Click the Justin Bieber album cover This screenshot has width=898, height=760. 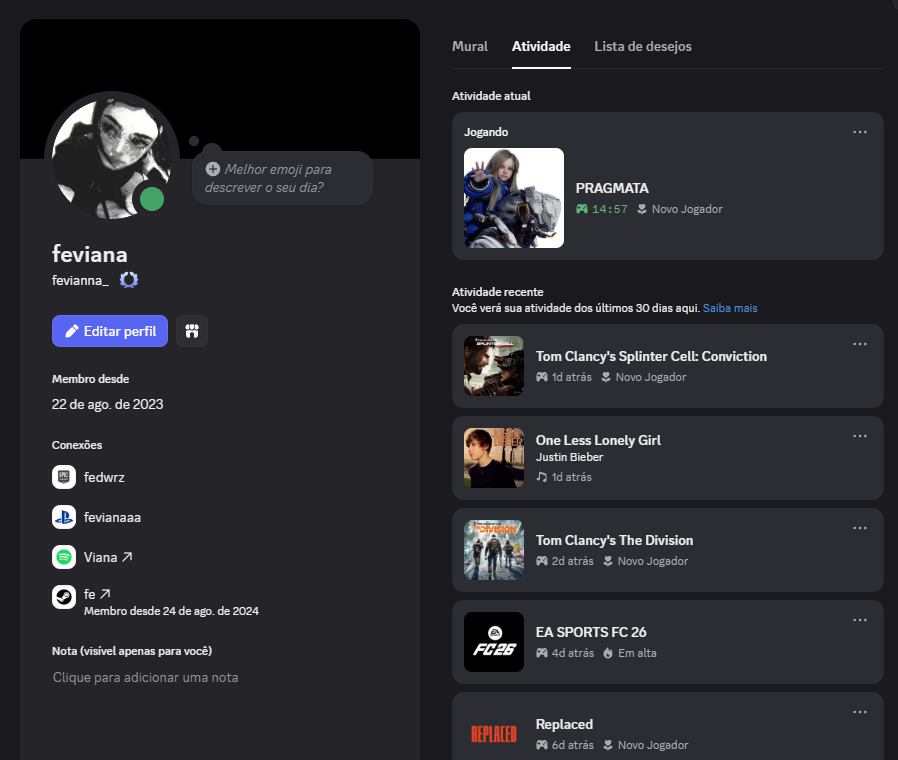494,458
